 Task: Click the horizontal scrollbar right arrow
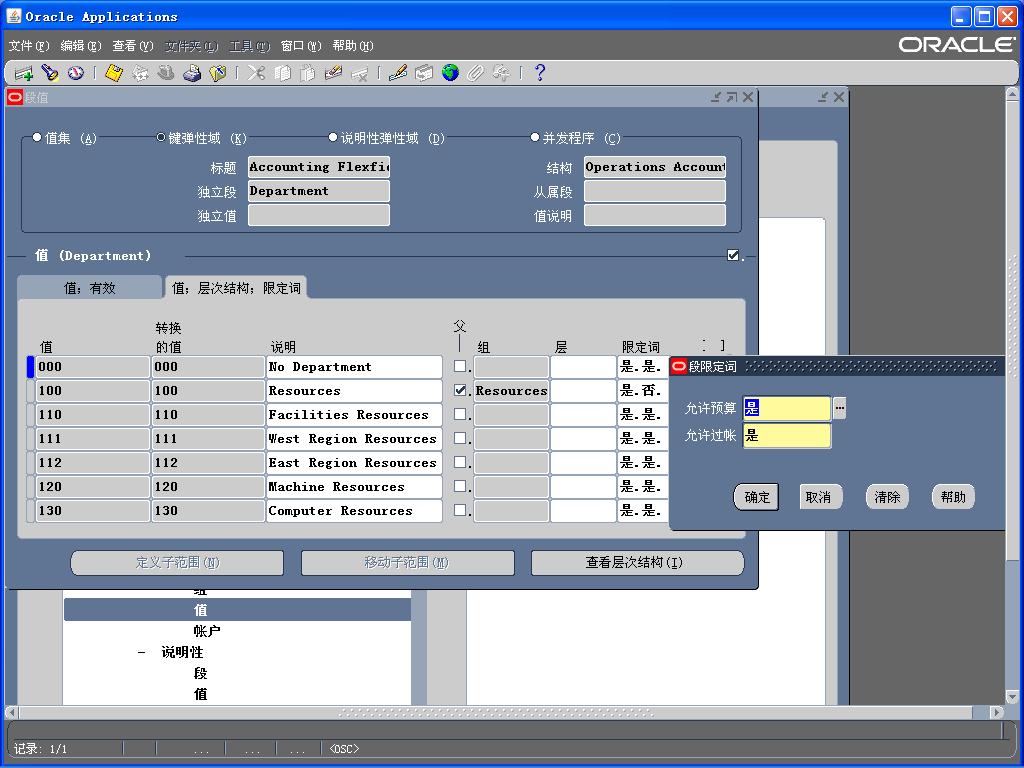click(997, 712)
